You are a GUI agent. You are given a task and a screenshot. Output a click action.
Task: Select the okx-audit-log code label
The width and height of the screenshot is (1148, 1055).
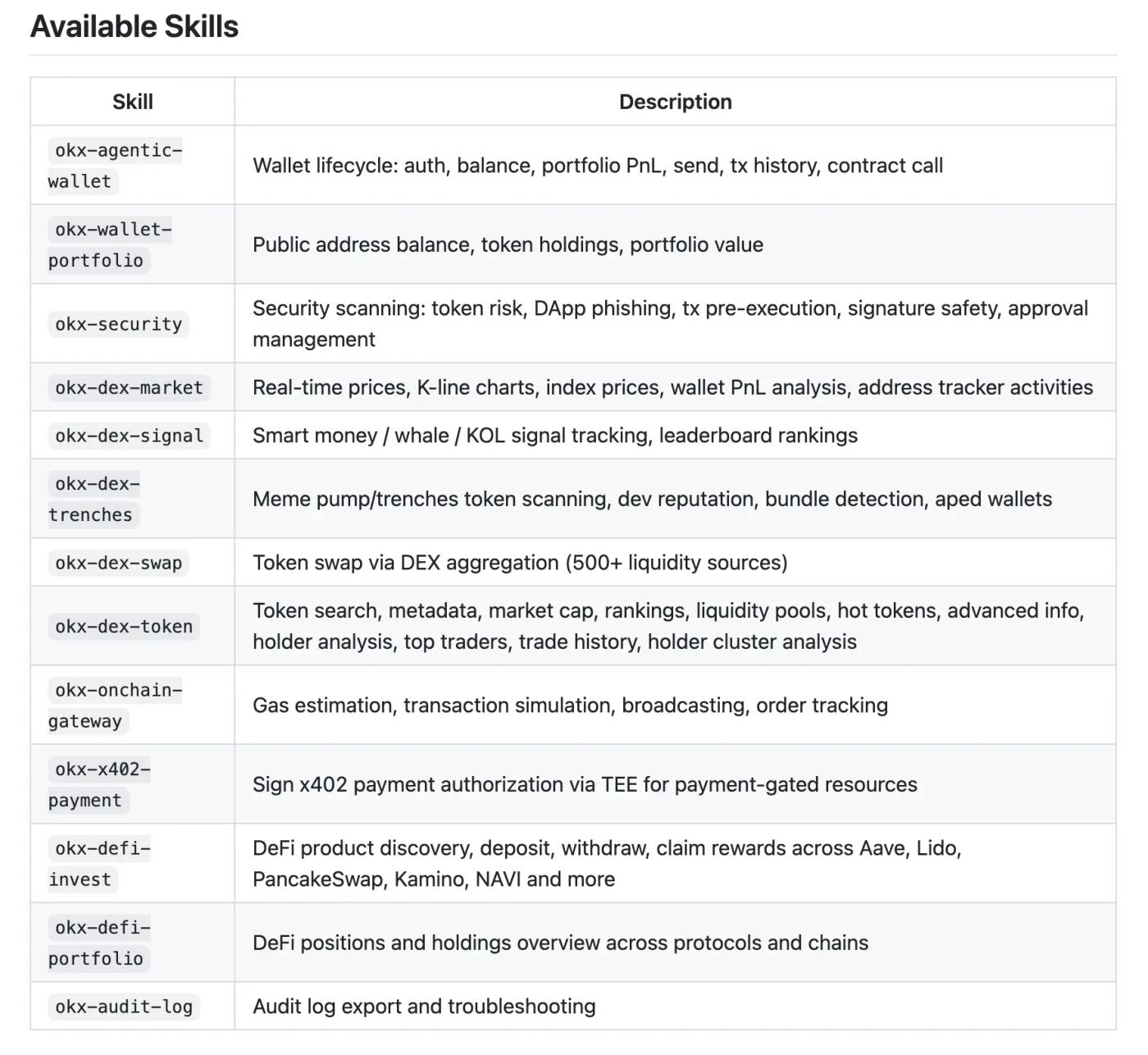[x=124, y=1007]
